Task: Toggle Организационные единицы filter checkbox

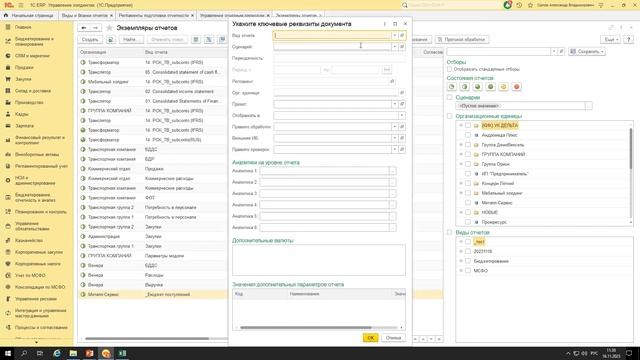Action: (449, 116)
